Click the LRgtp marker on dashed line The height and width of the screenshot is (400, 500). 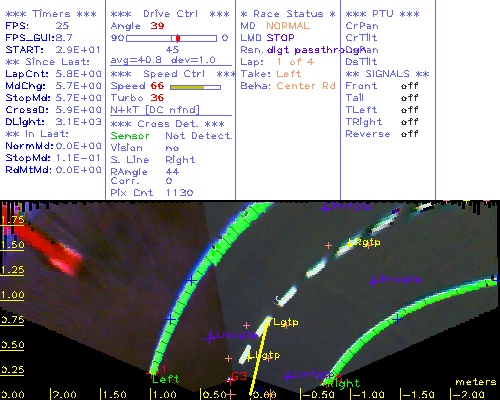[x=364, y=242]
